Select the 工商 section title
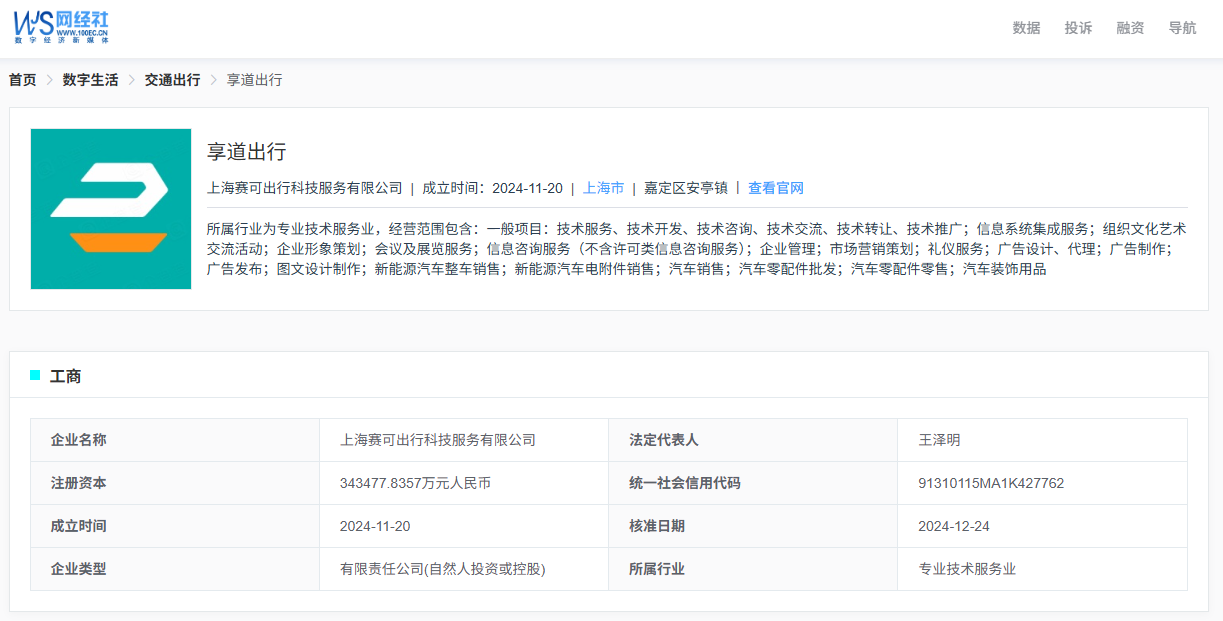 (66, 376)
